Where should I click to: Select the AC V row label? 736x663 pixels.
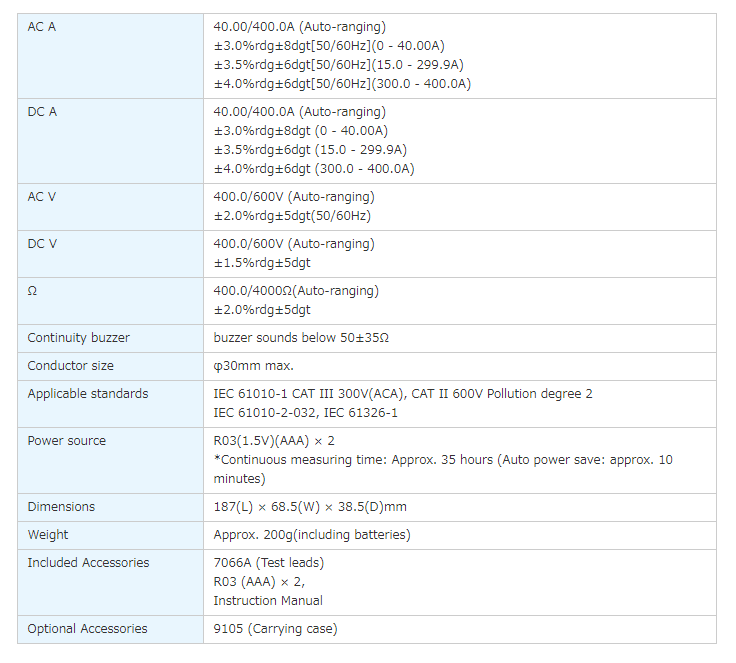pyautogui.click(x=42, y=196)
